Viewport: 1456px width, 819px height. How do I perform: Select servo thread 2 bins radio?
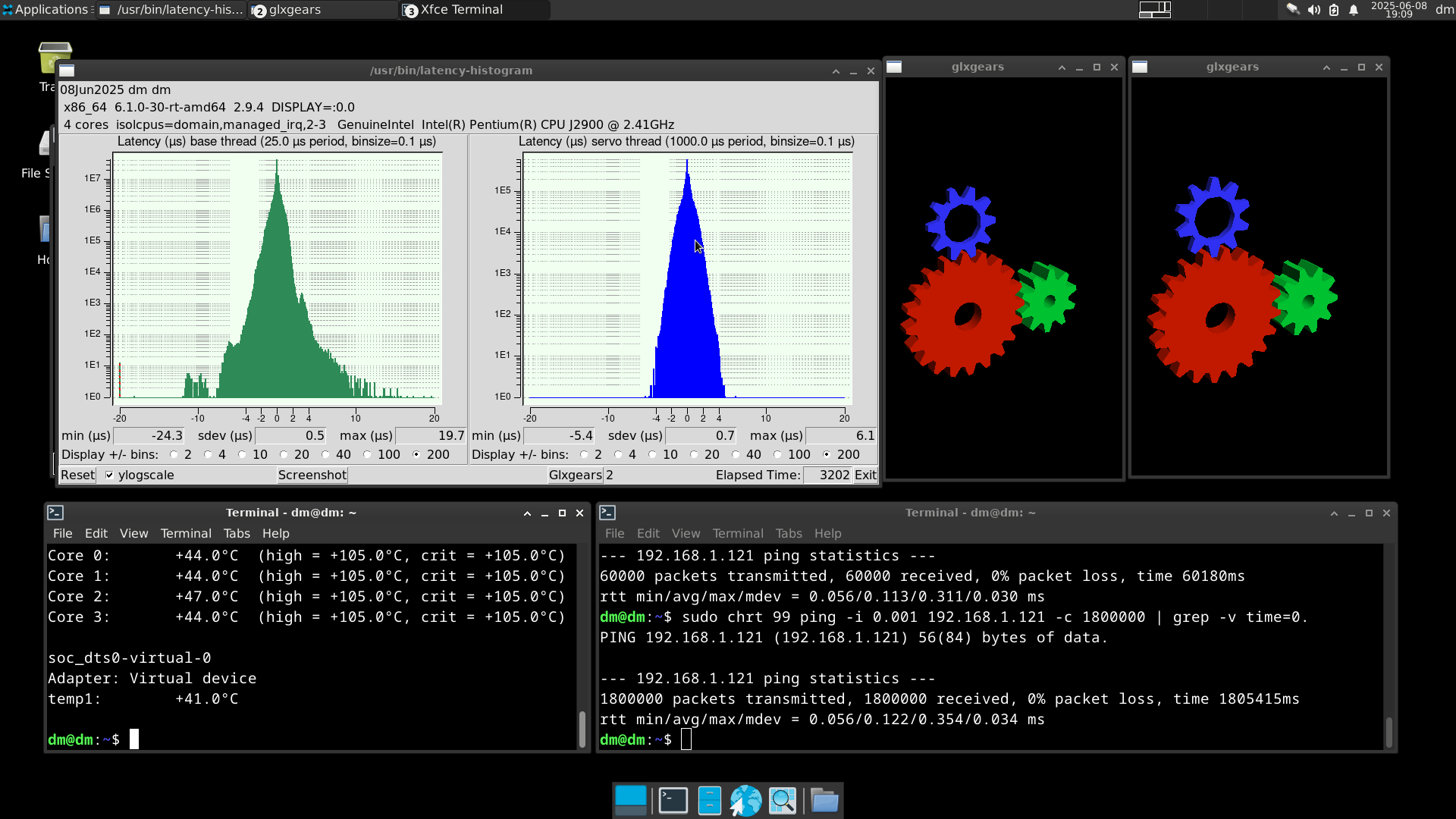[x=584, y=455]
